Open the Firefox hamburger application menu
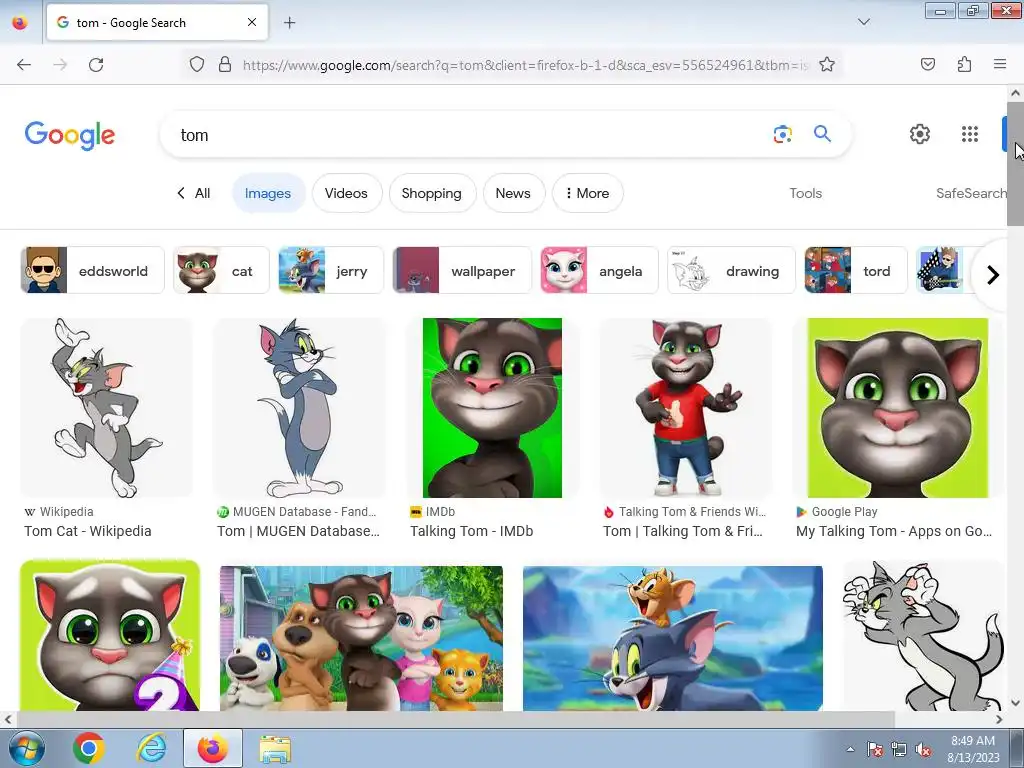Image resolution: width=1024 pixels, height=768 pixels. [x=1000, y=64]
